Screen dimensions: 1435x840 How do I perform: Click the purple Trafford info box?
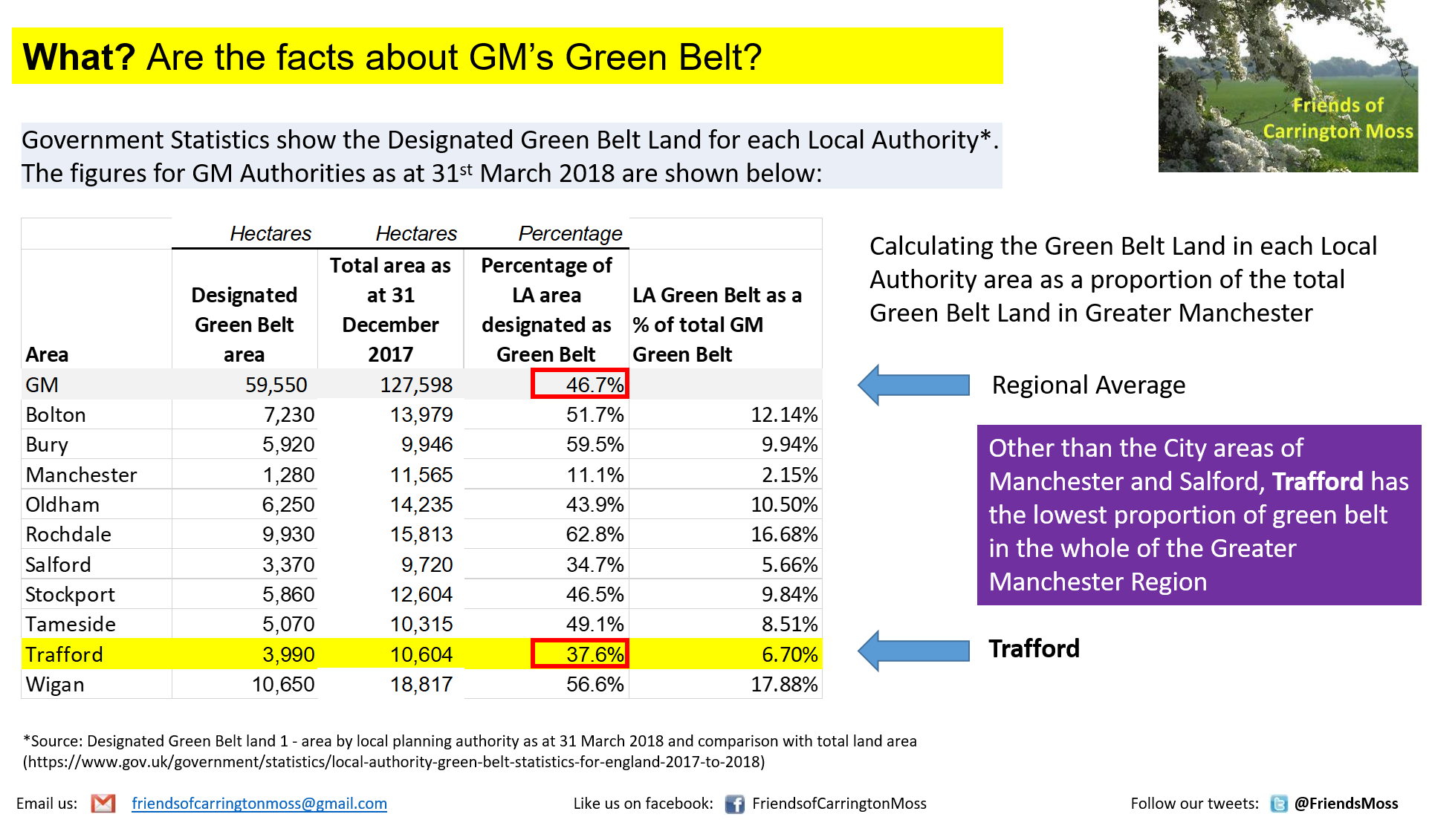click(x=1198, y=515)
